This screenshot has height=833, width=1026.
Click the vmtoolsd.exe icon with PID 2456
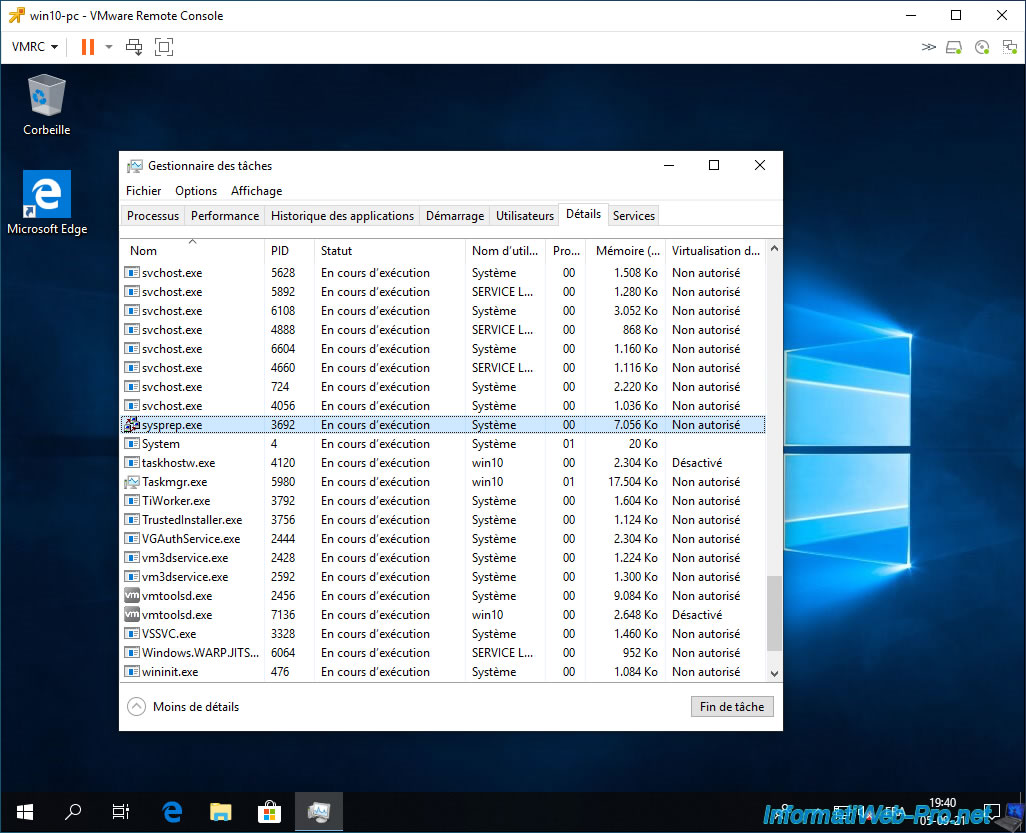point(132,595)
